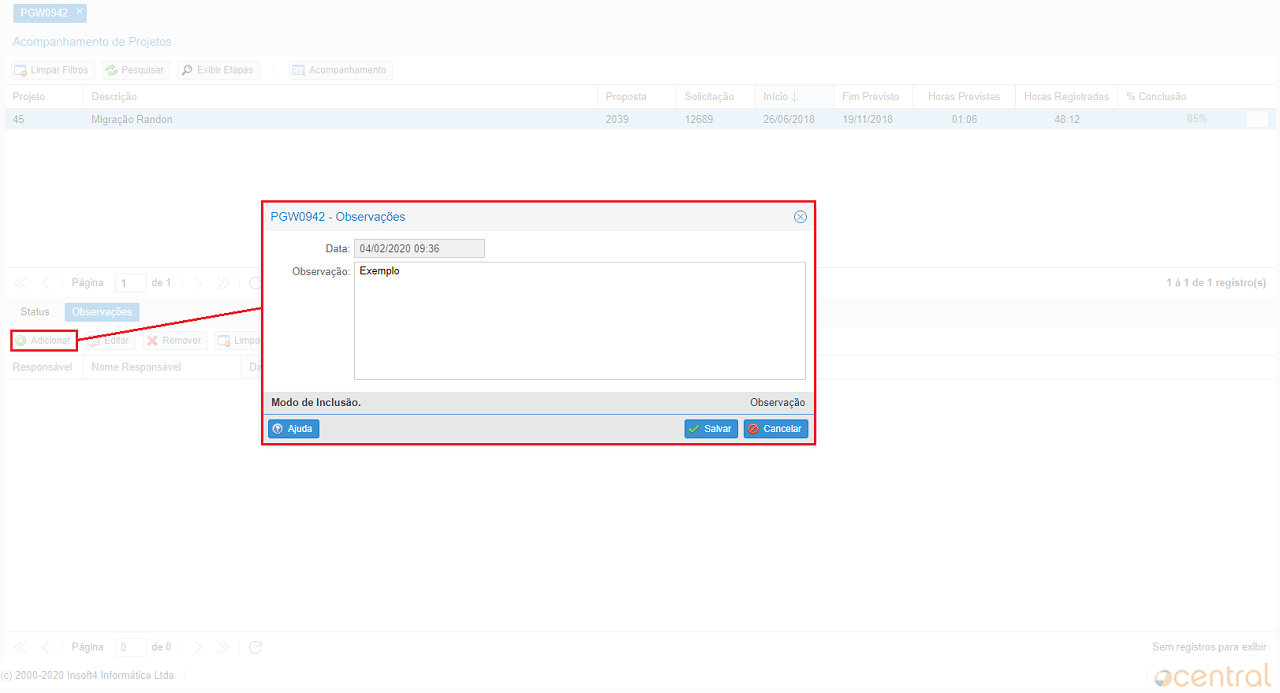Click Exibir Etapas magnifier button
Screen dimensions: 1280x693
click(x=217, y=71)
